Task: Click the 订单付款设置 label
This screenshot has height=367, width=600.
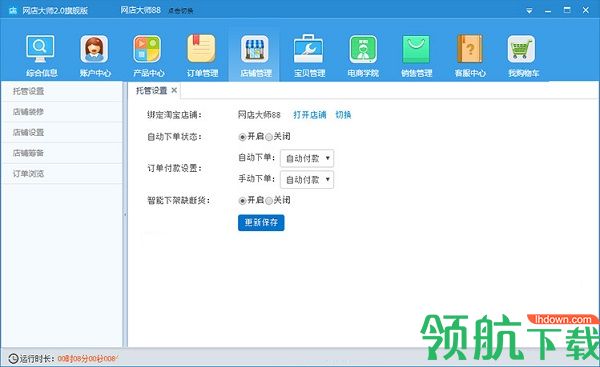Action: pyautogui.click(x=174, y=168)
